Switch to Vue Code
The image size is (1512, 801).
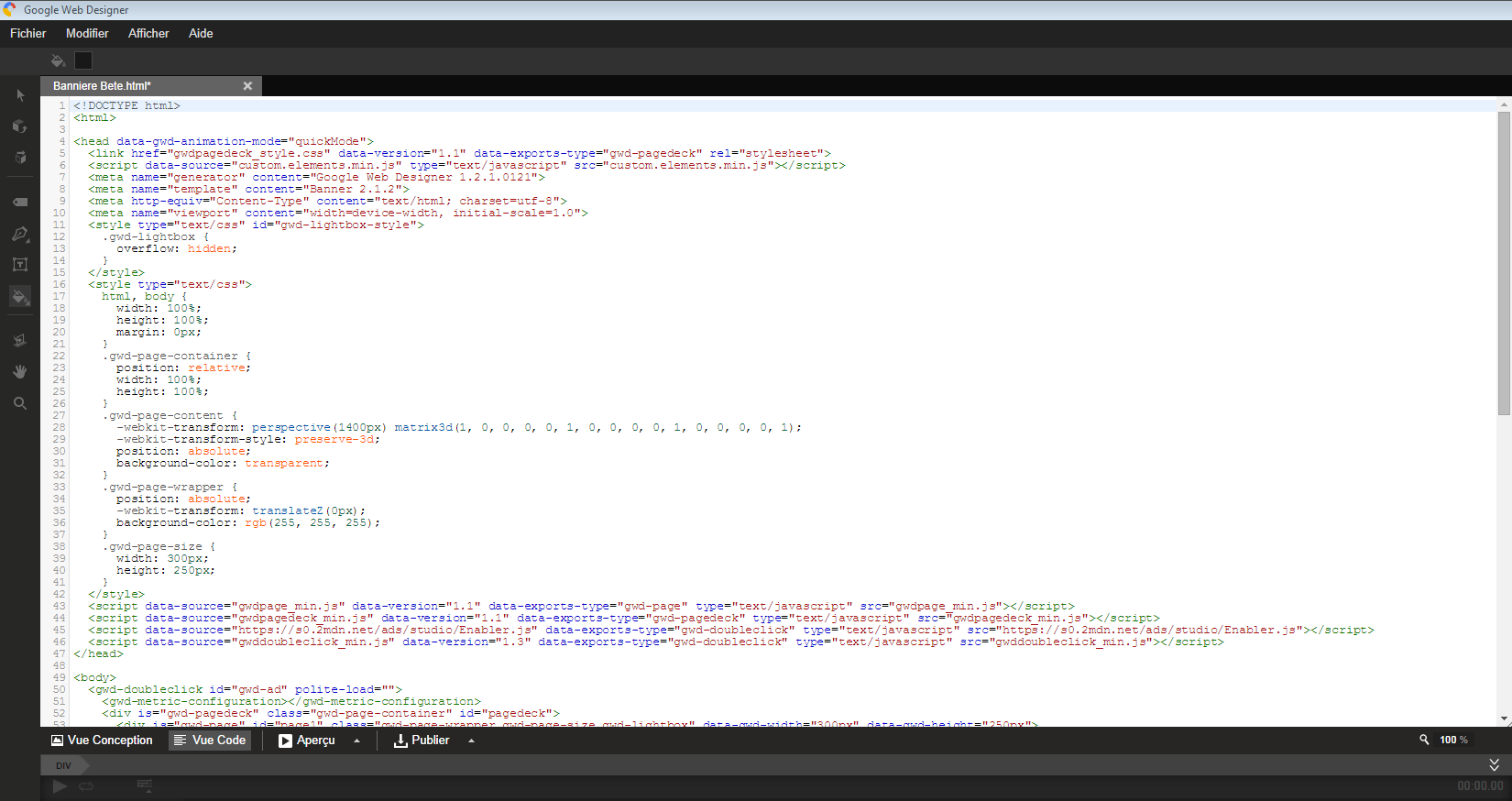point(210,741)
